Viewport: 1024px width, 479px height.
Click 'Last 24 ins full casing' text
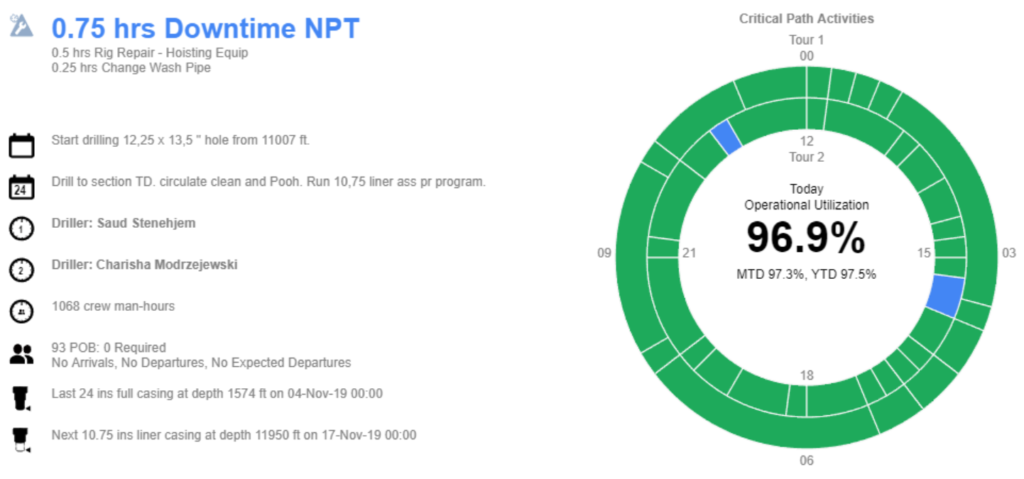[217, 394]
